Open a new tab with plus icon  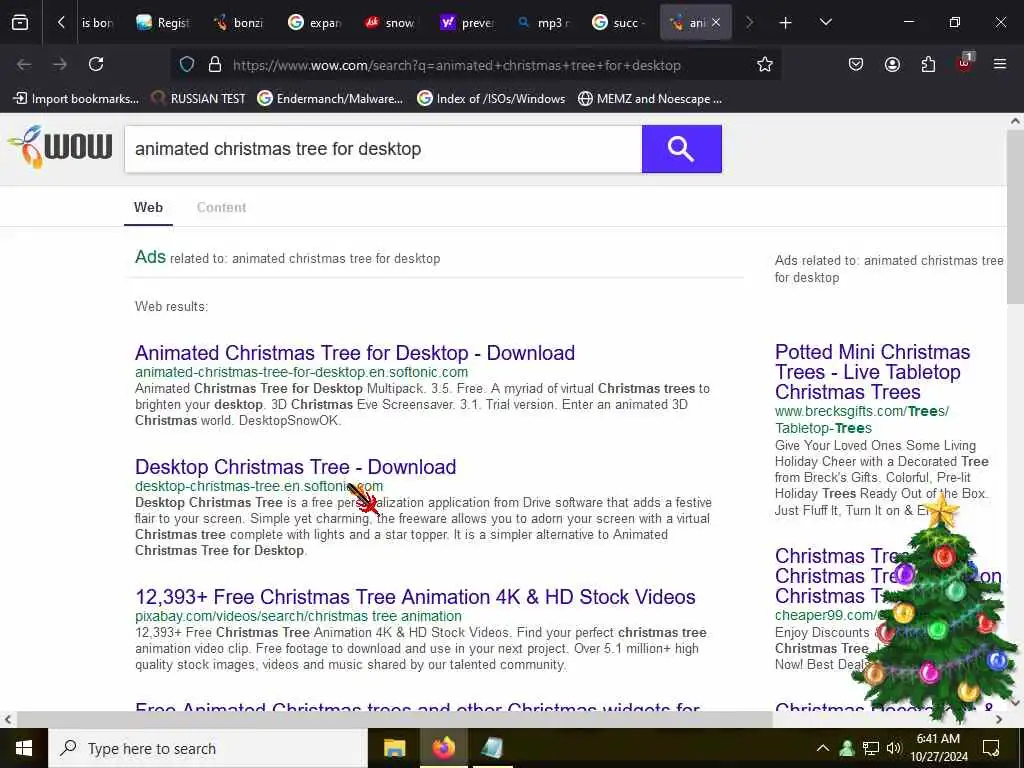785,23
